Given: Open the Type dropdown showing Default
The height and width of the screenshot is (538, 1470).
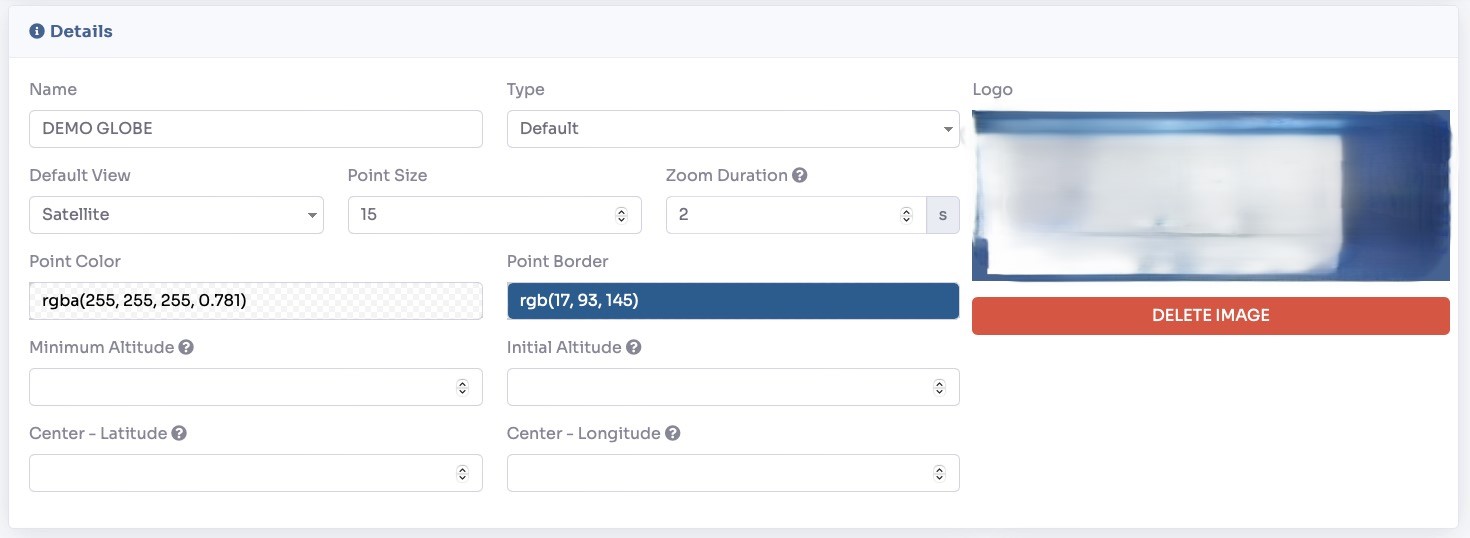Looking at the screenshot, I should (x=732, y=129).
